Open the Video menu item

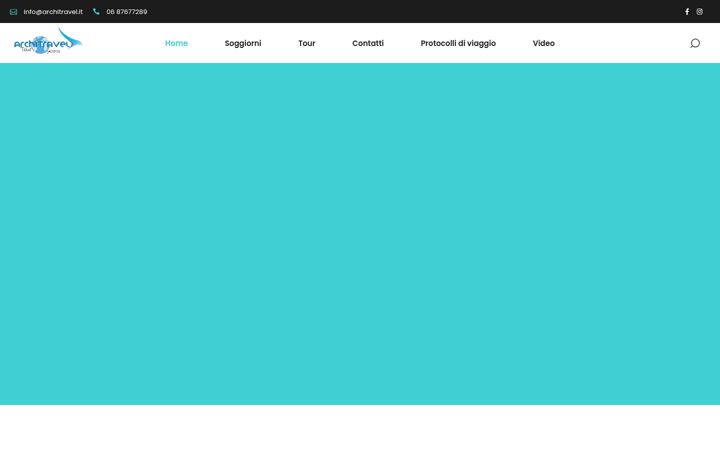pos(544,43)
